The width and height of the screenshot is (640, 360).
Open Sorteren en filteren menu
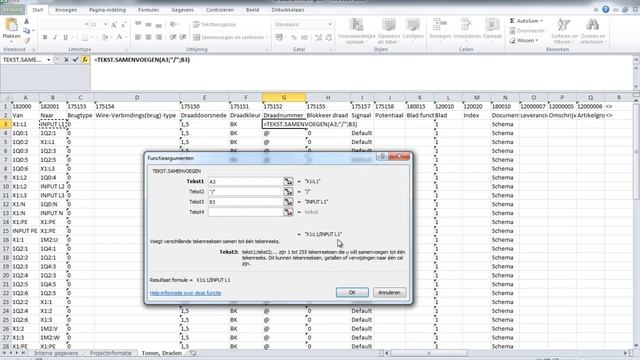point(564,31)
